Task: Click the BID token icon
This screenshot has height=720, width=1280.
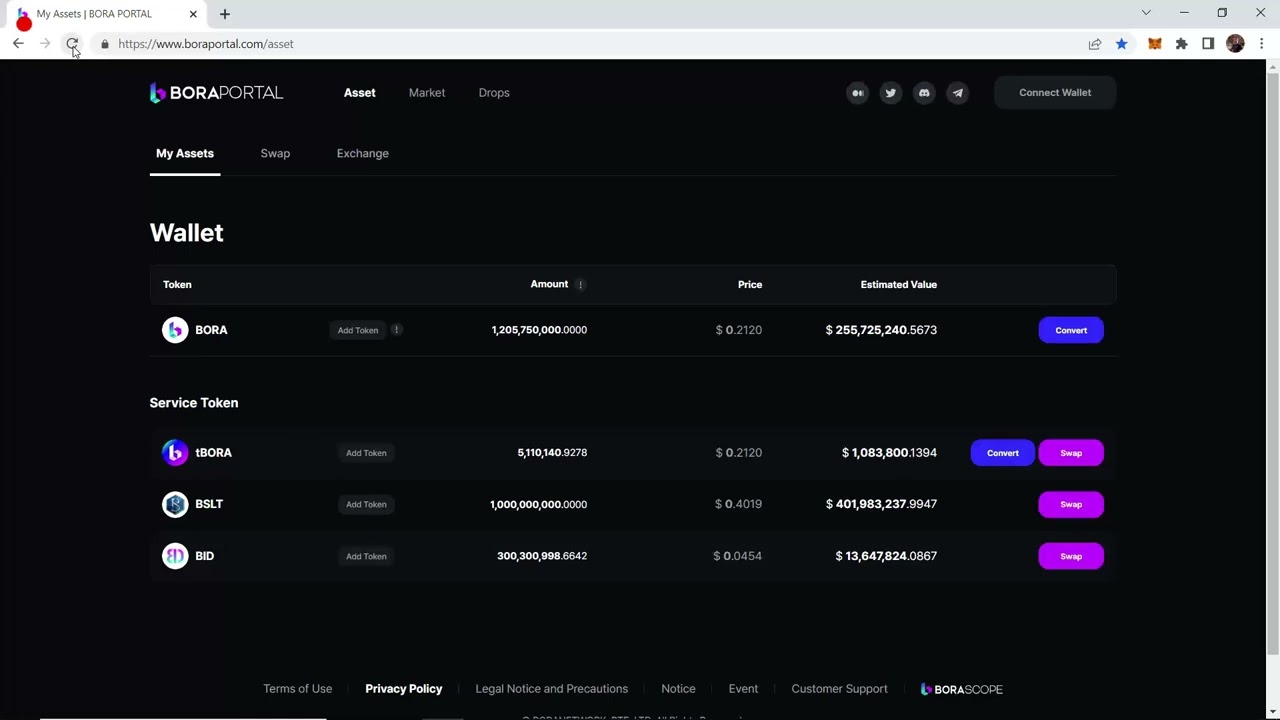Action: point(175,556)
